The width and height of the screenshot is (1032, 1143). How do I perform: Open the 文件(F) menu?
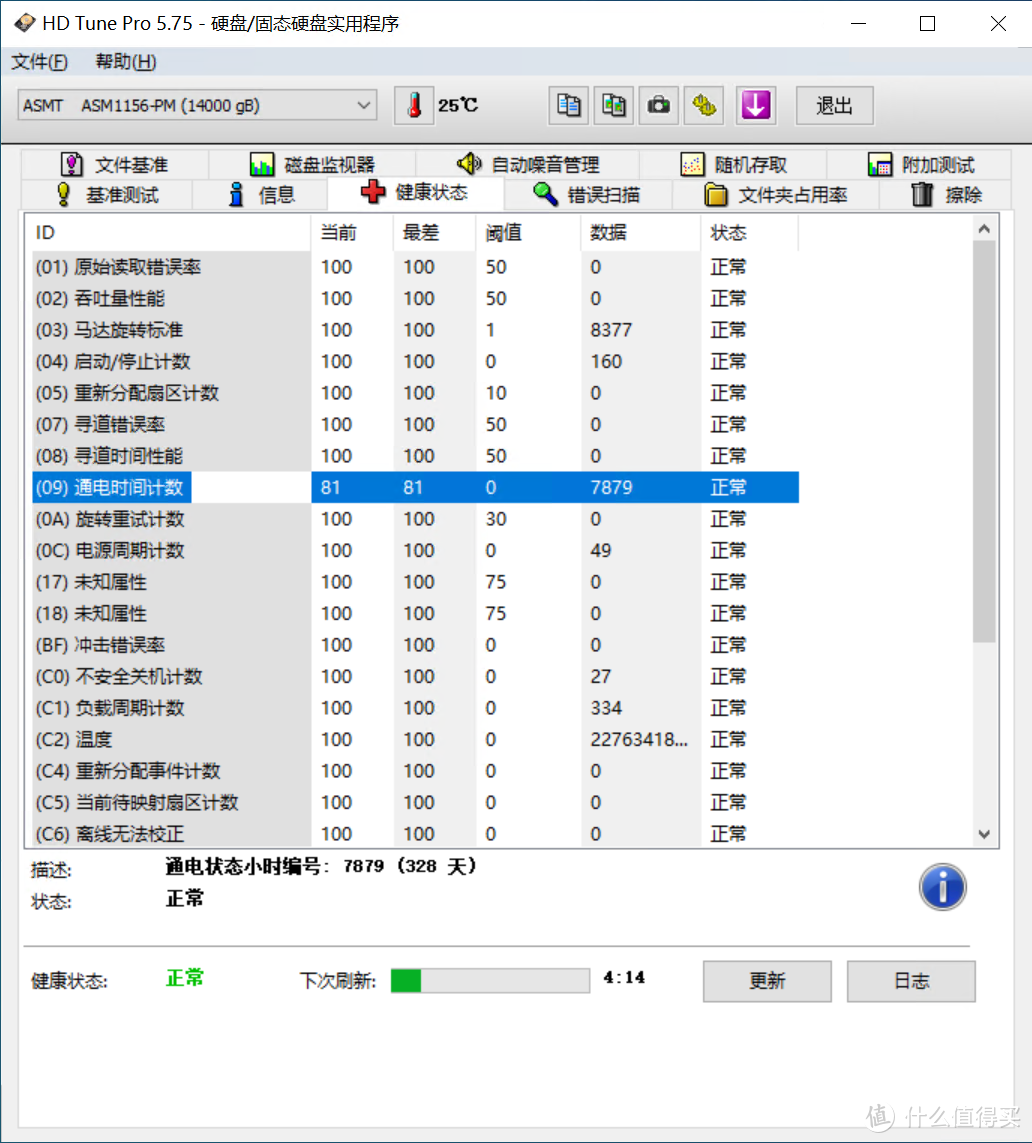pos(40,62)
